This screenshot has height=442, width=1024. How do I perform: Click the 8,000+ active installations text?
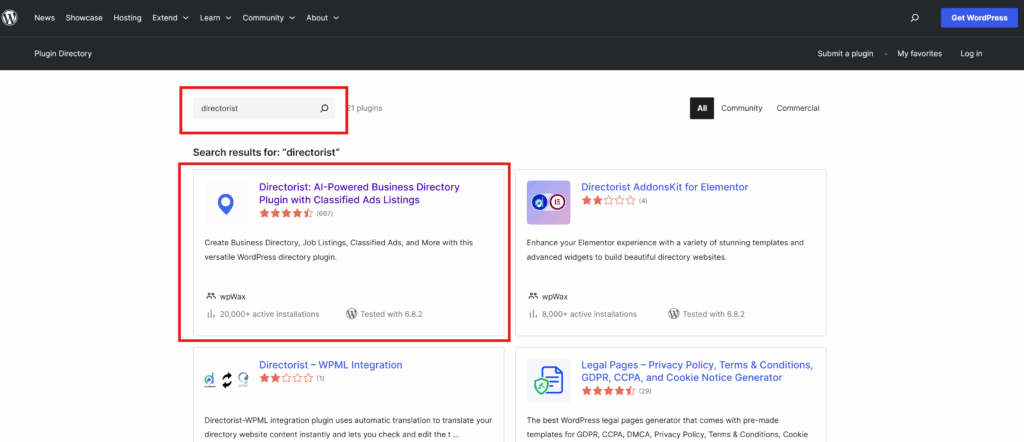pyautogui.click(x=589, y=314)
